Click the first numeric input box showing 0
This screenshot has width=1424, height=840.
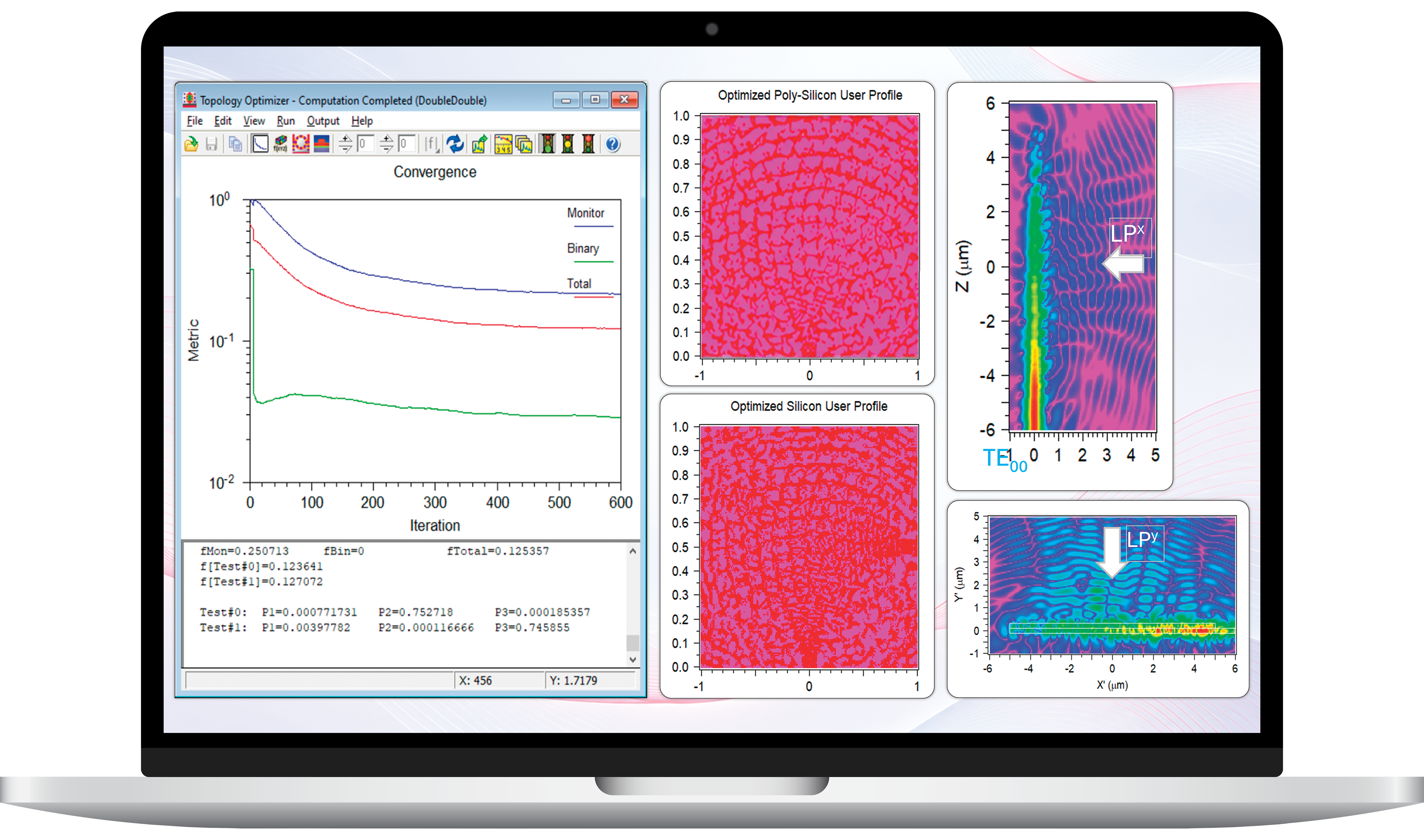pyautogui.click(x=366, y=144)
